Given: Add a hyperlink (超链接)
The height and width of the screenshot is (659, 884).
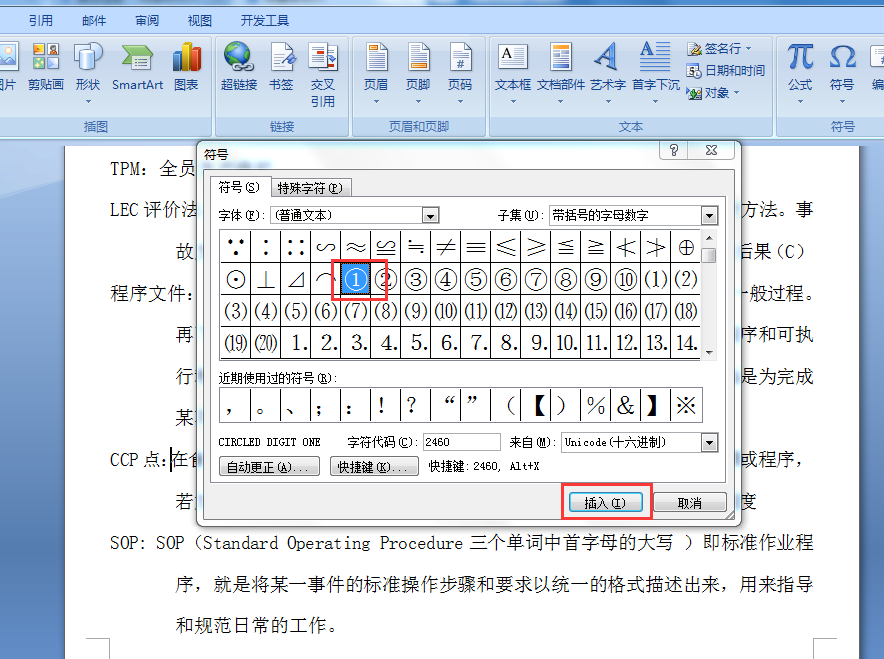Looking at the screenshot, I should pyautogui.click(x=239, y=67).
